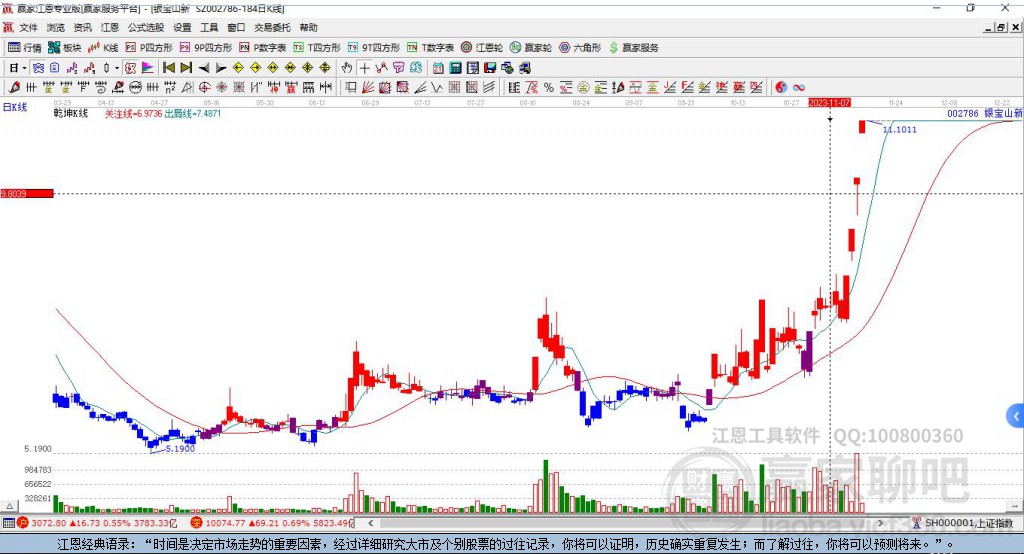Screen dimensions: 1024x554
Task: Select the red pen drawing tool
Action: tap(14, 87)
